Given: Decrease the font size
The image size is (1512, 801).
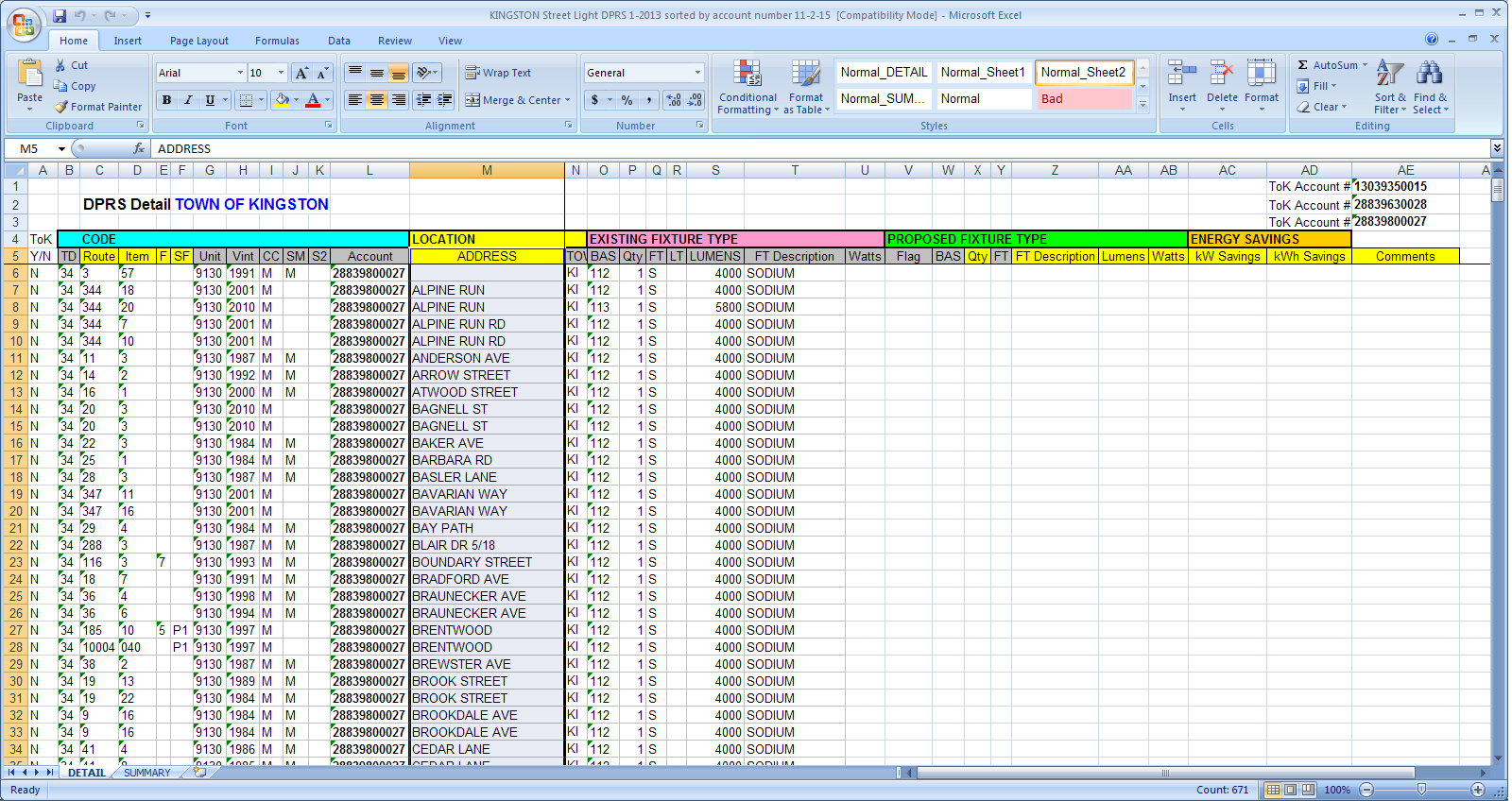Looking at the screenshot, I should point(322,73).
